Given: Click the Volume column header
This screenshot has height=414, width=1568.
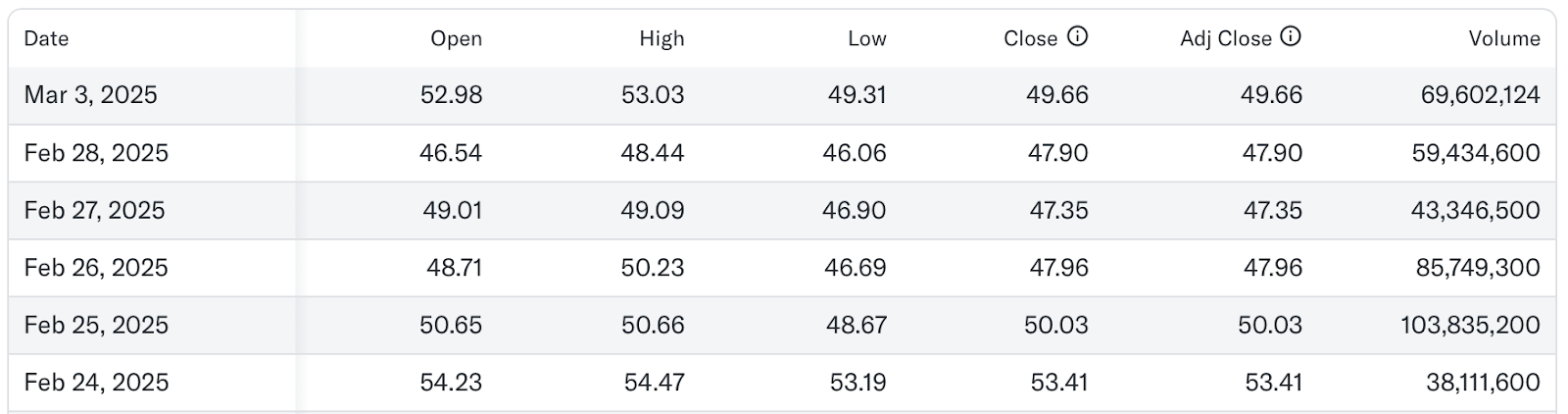Looking at the screenshot, I should [x=1504, y=38].
